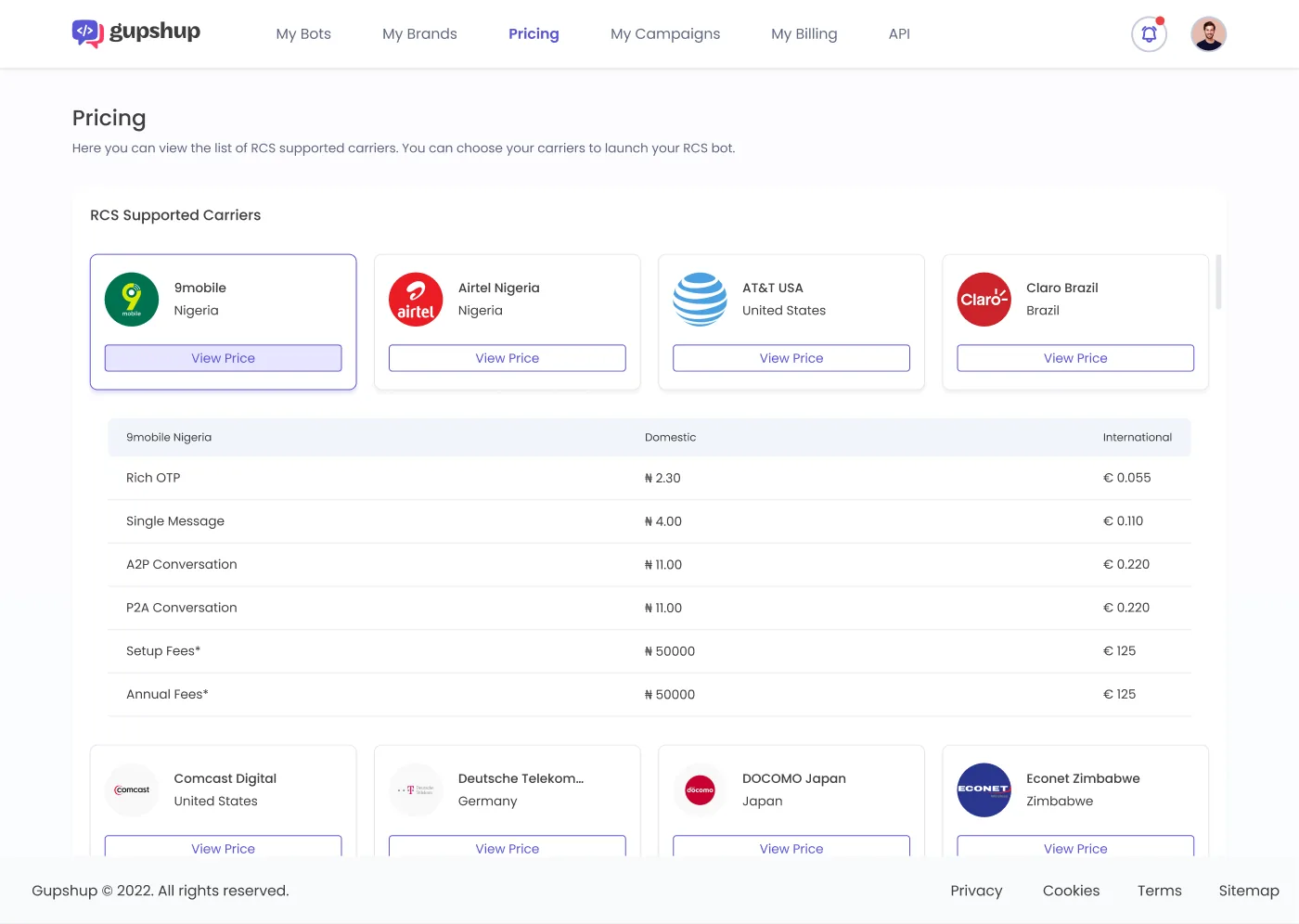Click the '€ 0.110' international price
Viewport: 1299px width, 924px height.
[1123, 521]
